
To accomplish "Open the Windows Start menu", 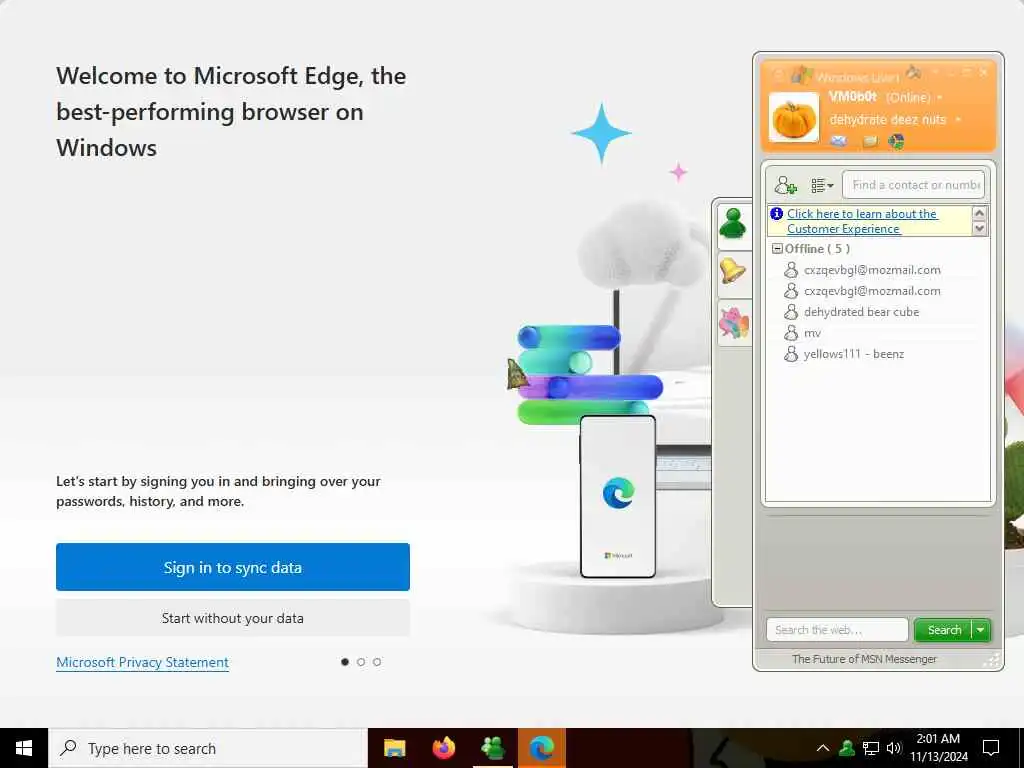I will pos(24,748).
